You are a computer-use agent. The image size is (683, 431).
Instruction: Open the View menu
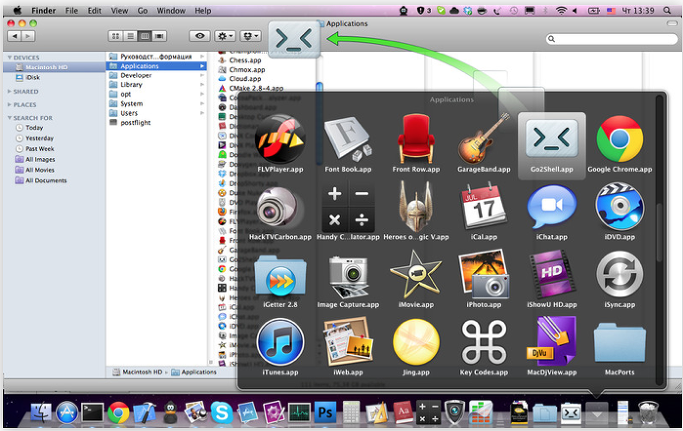click(x=119, y=11)
